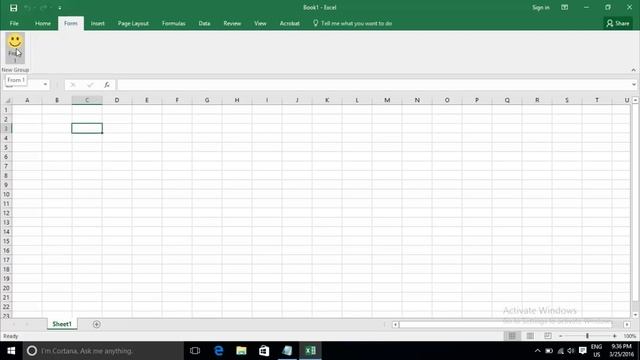Click the smiley face Form button
This screenshot has height=360, width=640.
click(15, 48)
